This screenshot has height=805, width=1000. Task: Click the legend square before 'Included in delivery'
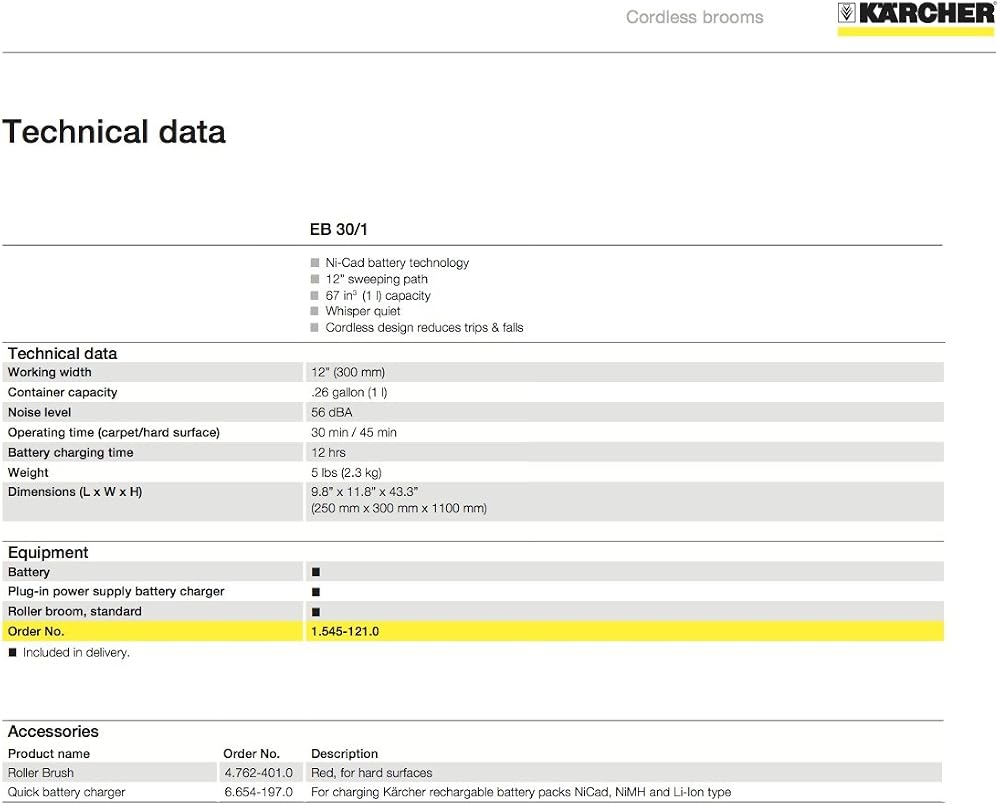12,653
